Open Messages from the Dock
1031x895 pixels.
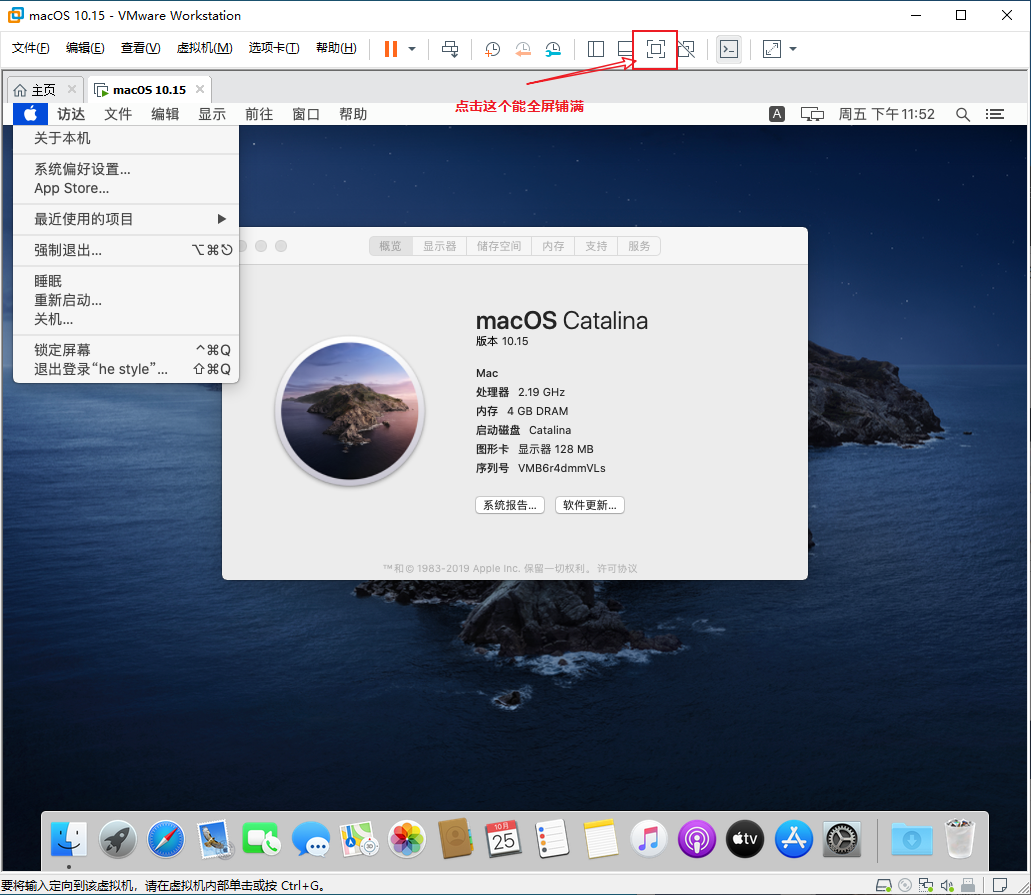pyautogui.click(x=310, y=839)
